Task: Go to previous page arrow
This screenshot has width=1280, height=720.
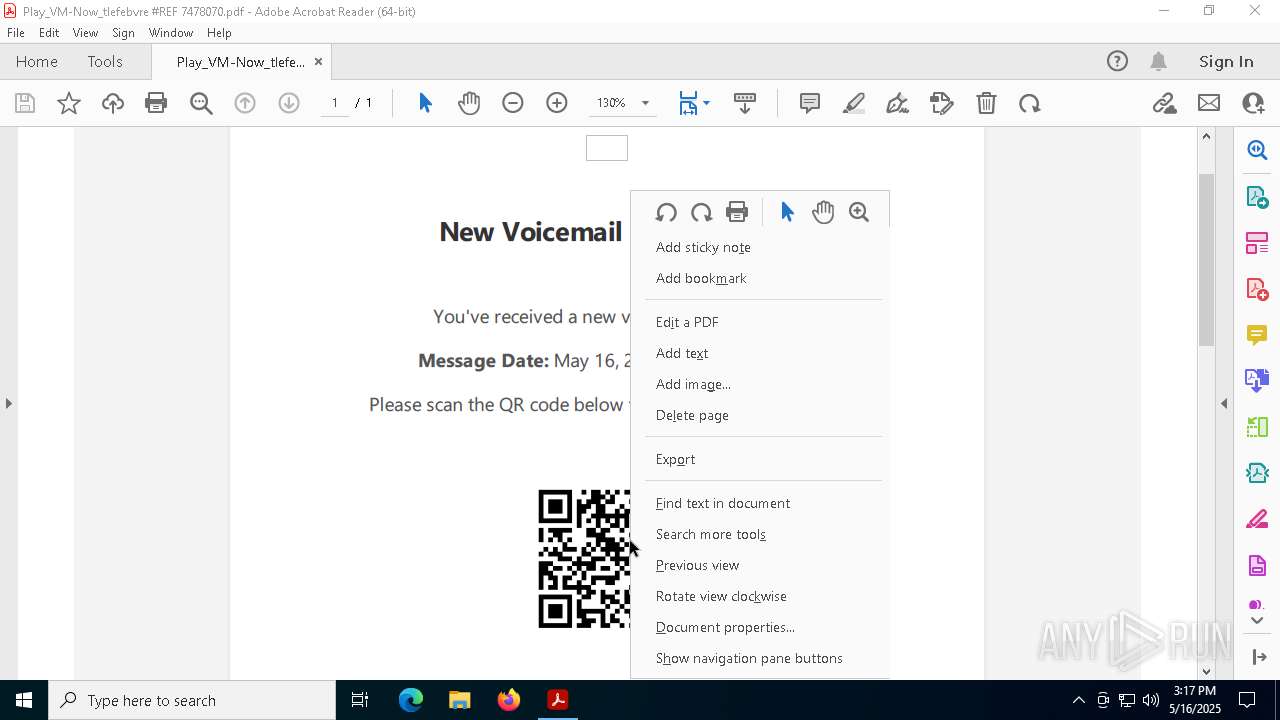Action: (245, 103)
